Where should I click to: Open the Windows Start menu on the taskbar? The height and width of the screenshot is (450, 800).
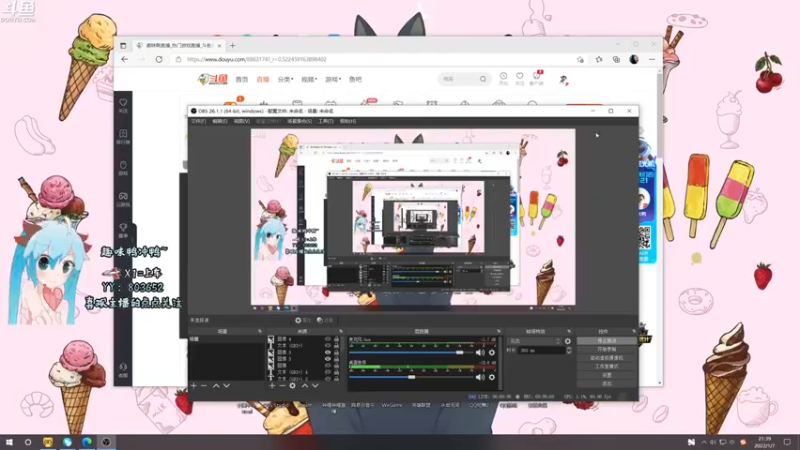9,442
